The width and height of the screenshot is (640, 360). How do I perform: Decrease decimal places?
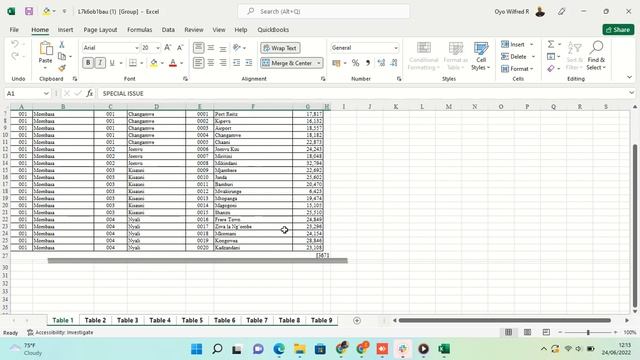click(x=394, y=63)
